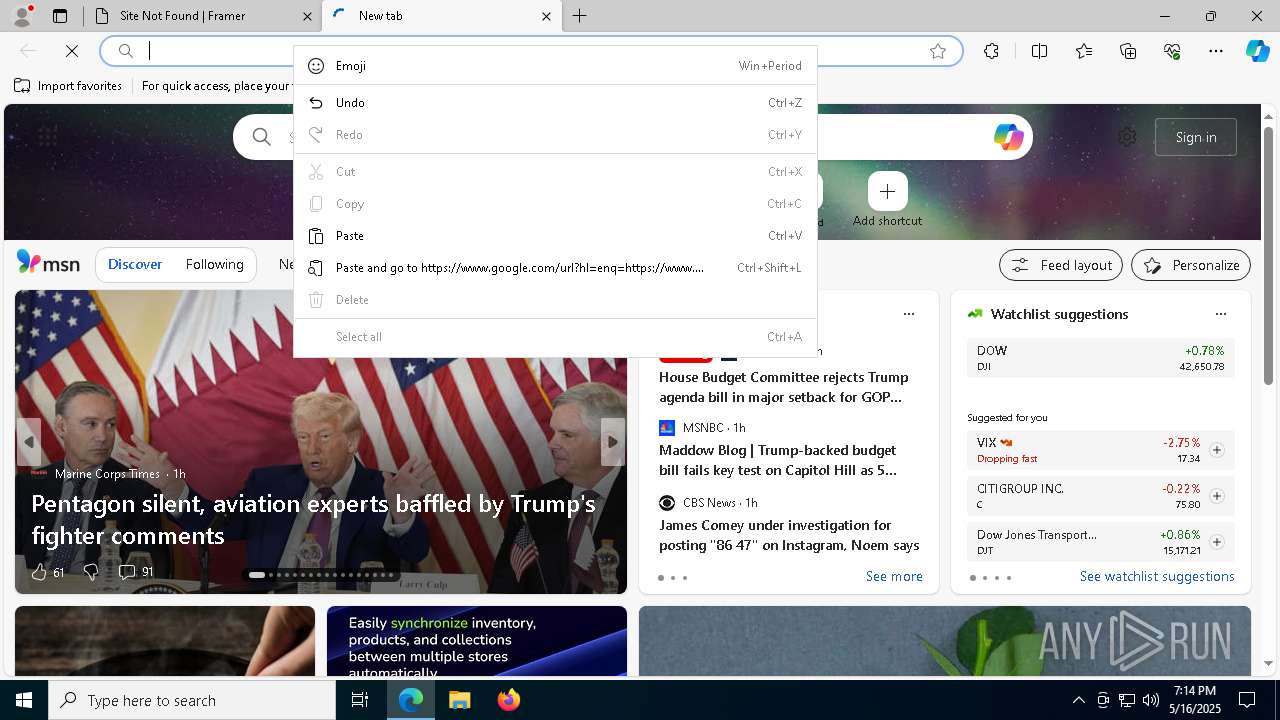Open House Budget Committee headline
Screen dimensions: 1280x720
(783, 387)
